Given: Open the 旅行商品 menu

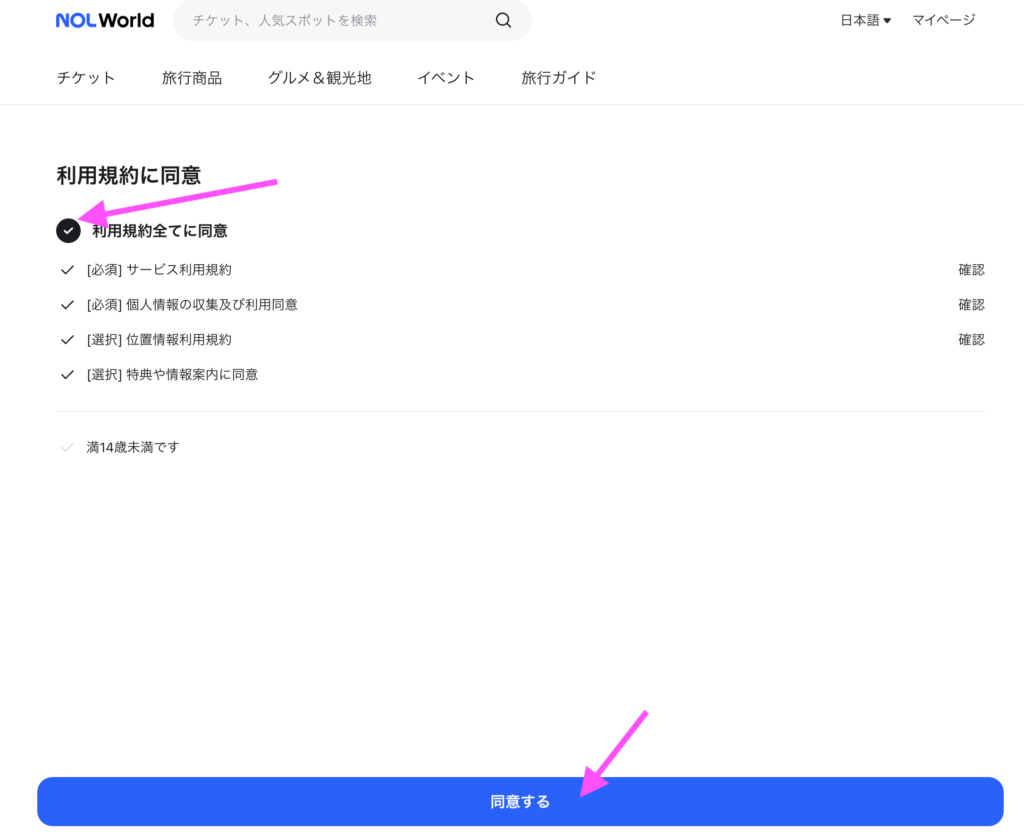Looking at the screenshot, I should pyautogui.click(x=192, y=78).
